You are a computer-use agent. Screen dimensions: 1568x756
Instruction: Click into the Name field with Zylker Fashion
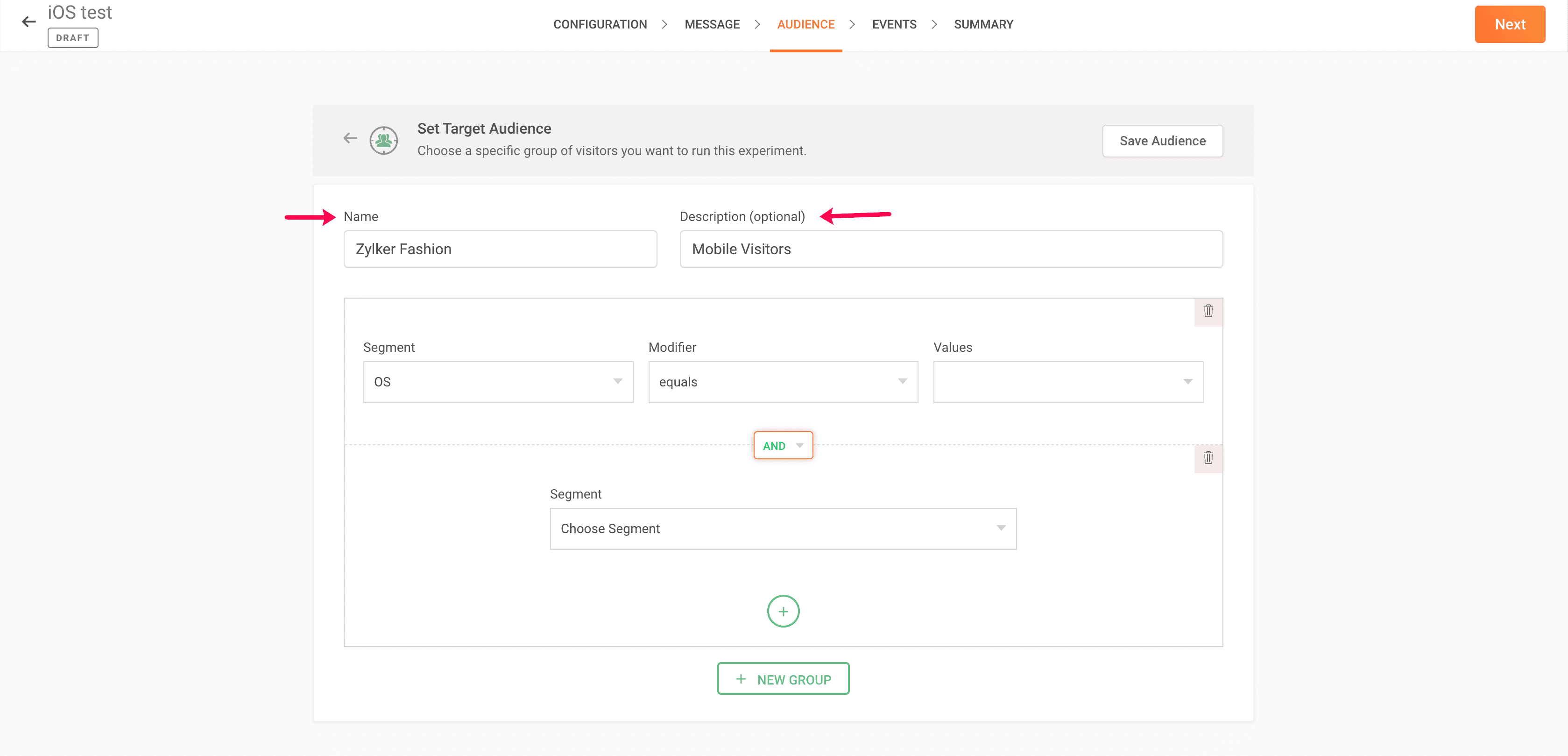click(500, 249)
